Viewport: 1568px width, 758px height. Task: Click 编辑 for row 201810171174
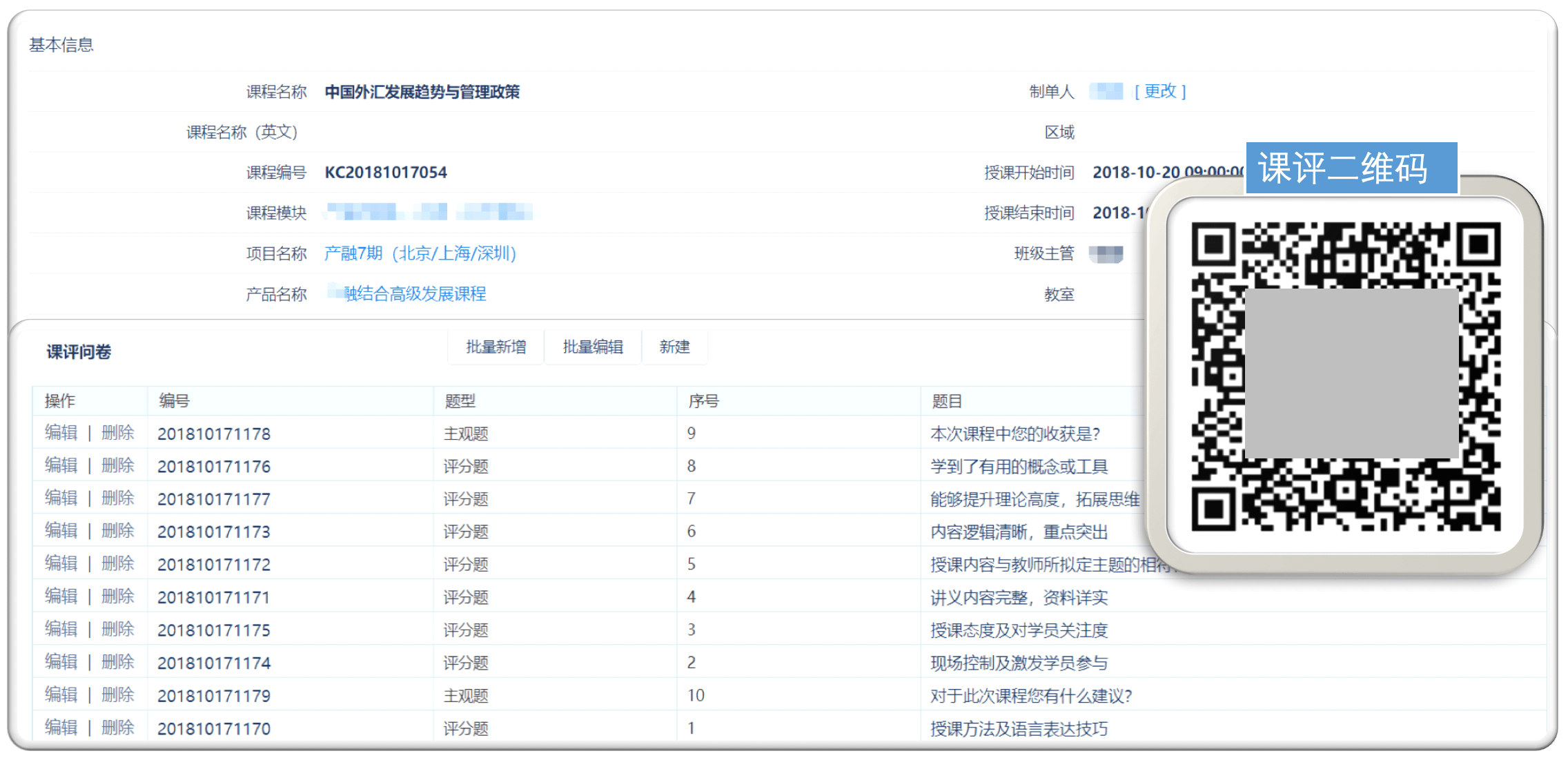tap(61, 662)
